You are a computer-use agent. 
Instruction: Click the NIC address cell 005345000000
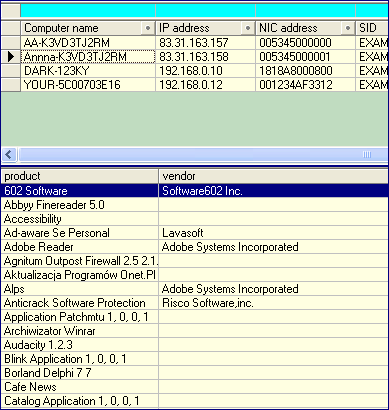pyautogui.click(x=305, y=43)
